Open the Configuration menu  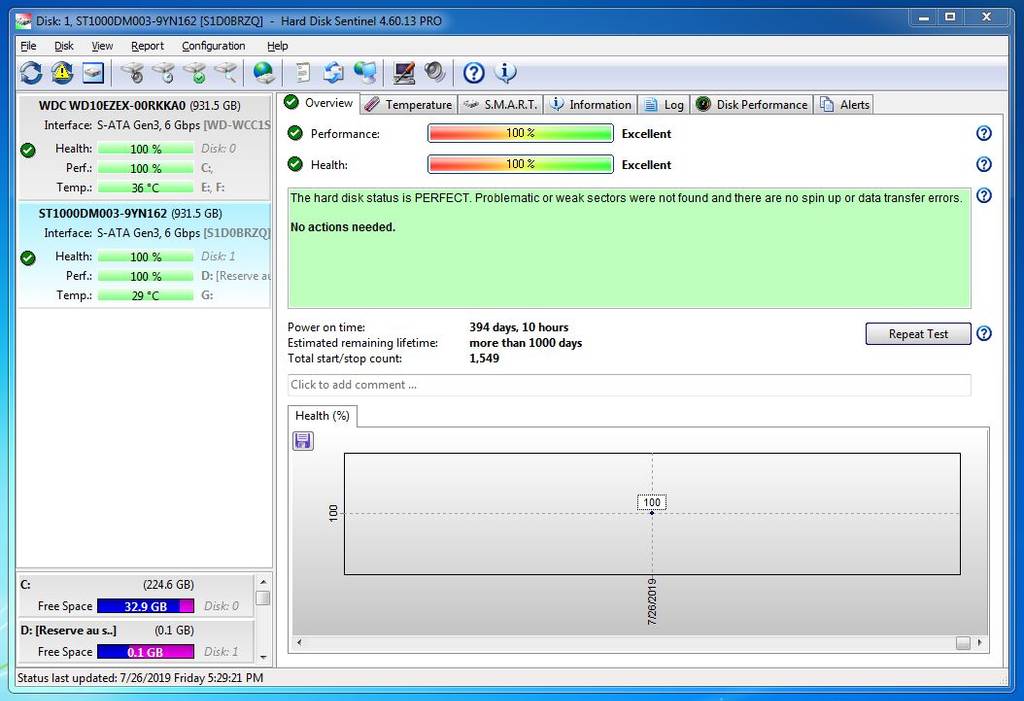(213, 46)
